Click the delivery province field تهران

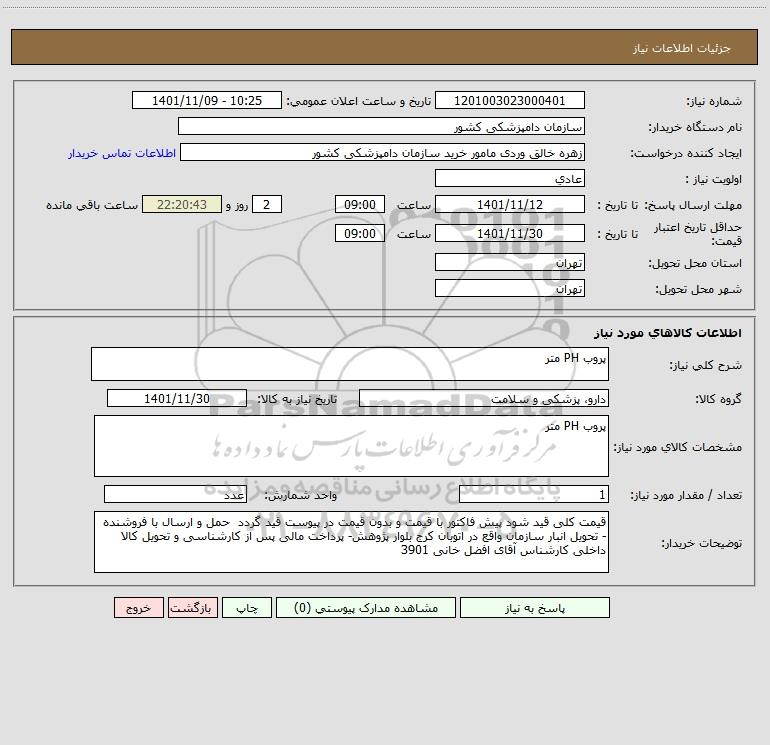point(510,262)
